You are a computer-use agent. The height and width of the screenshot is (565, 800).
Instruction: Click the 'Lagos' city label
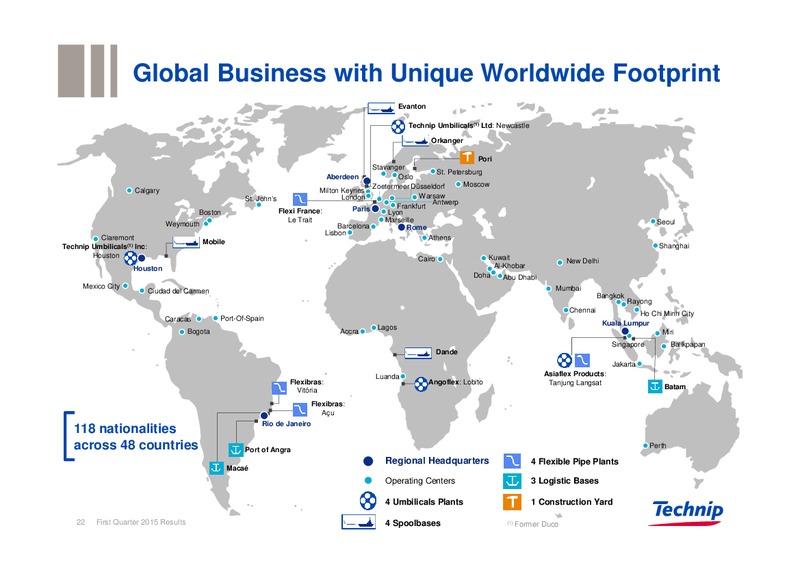coord(387,327)
